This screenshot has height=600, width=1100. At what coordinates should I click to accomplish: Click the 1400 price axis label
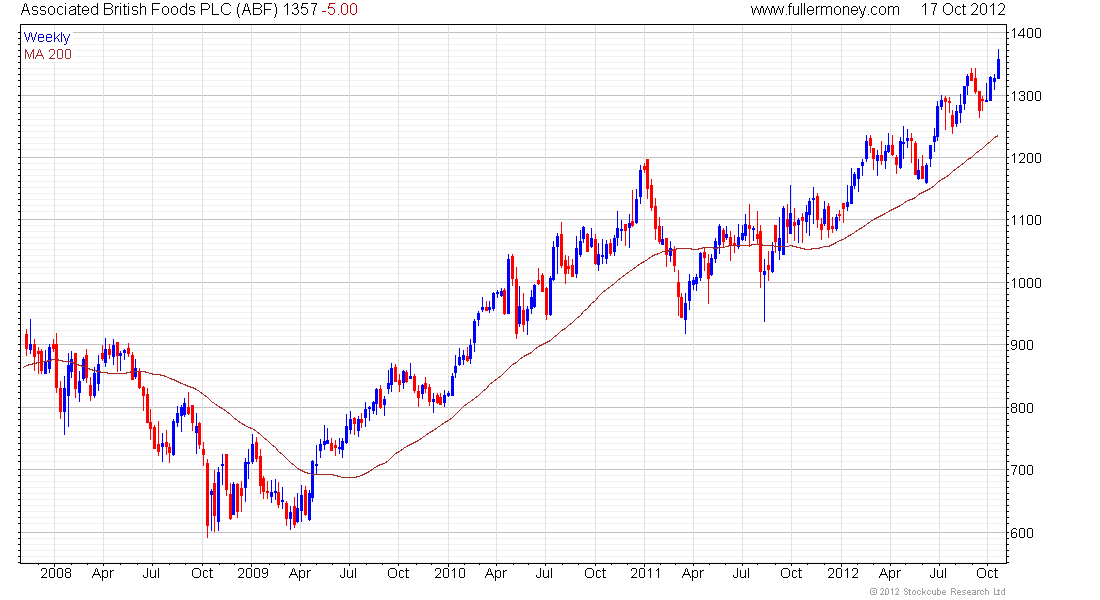(x=1026, y=33)
